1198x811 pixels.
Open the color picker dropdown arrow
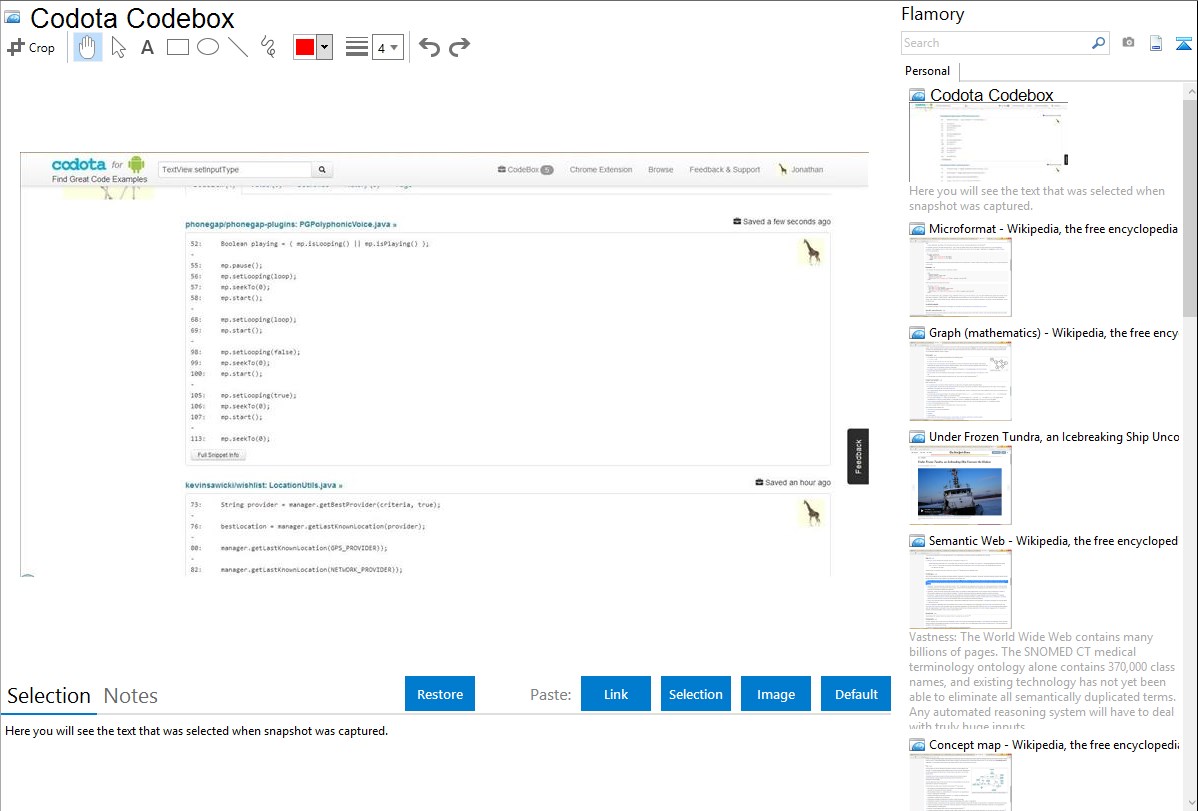click(x=325, y=47)
